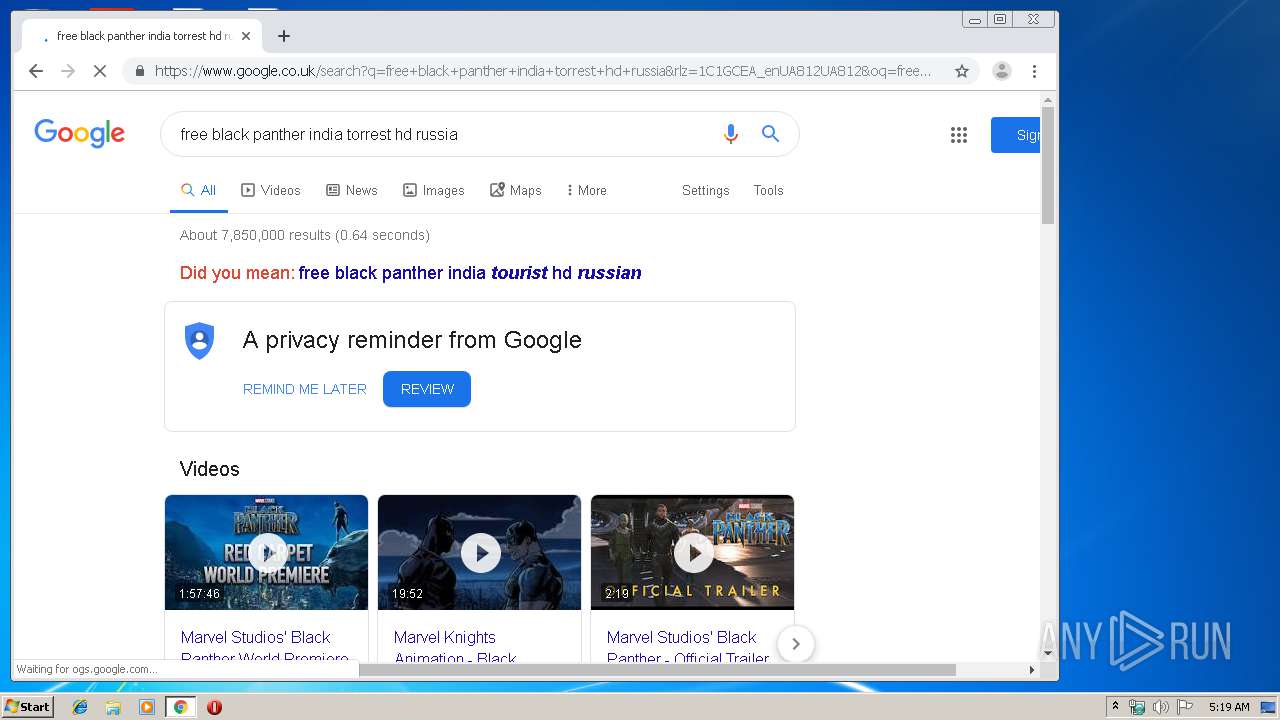Open the Google apps grid

[x=959, y=135]
